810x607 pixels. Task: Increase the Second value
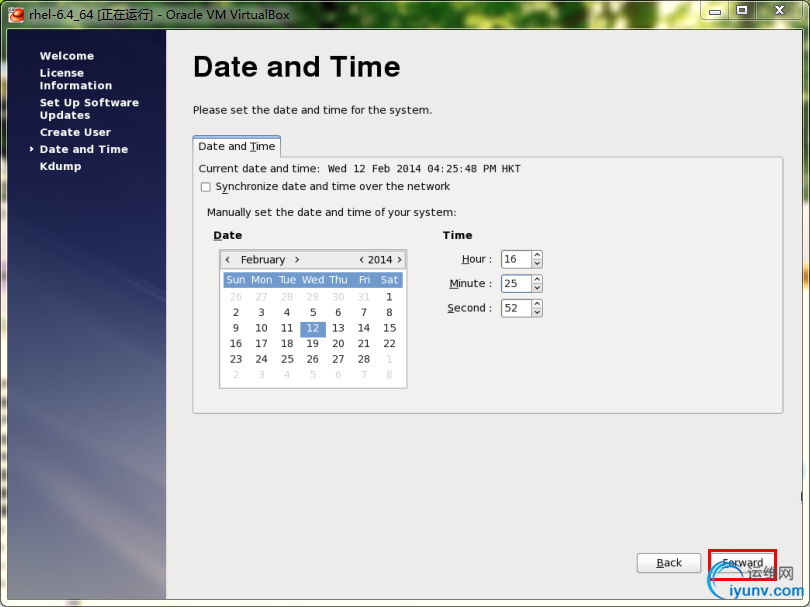(x=537, y=304)
